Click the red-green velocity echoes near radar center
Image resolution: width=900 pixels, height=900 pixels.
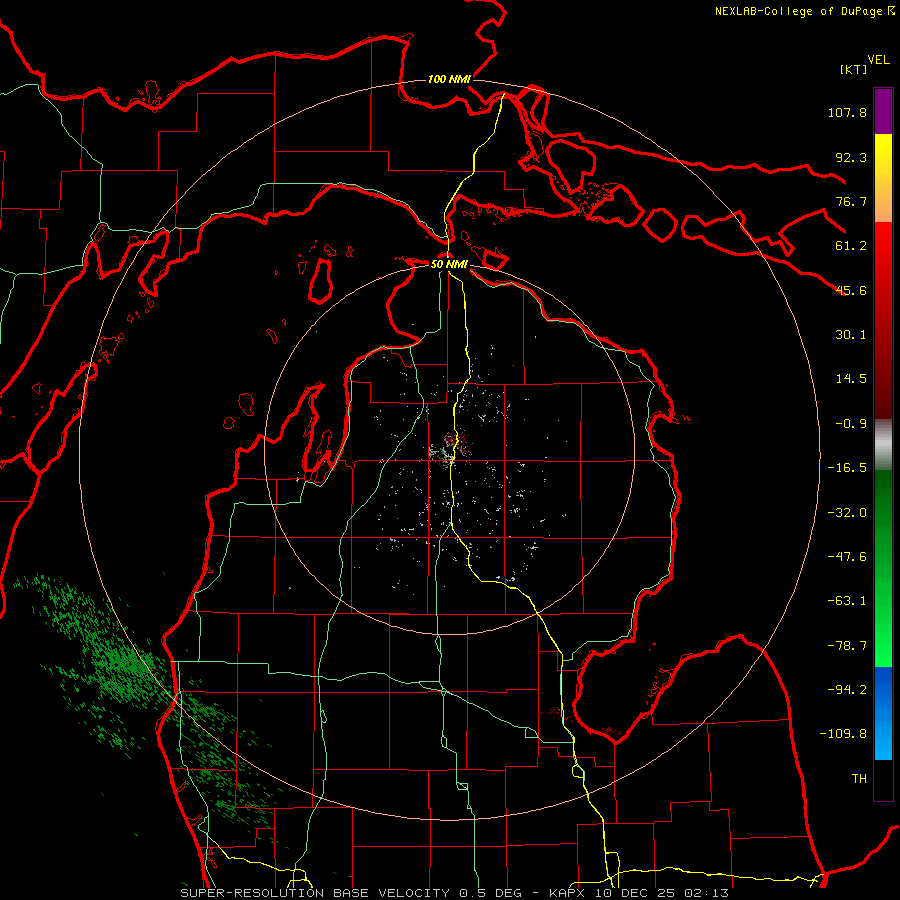[450, 447]
